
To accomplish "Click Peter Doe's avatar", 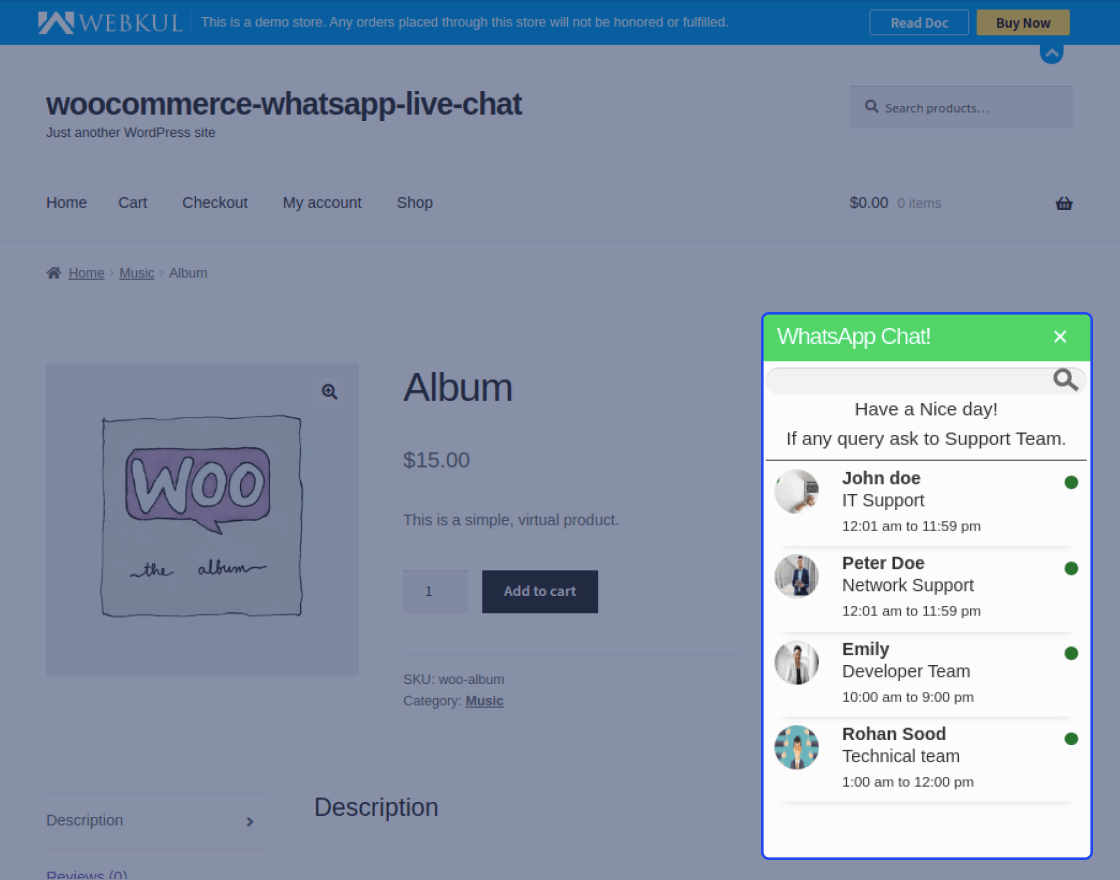I will tap(796, 576).
